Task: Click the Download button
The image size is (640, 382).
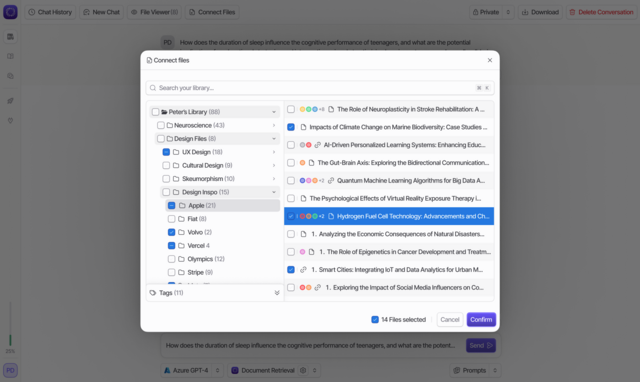Action: [540, 12]
